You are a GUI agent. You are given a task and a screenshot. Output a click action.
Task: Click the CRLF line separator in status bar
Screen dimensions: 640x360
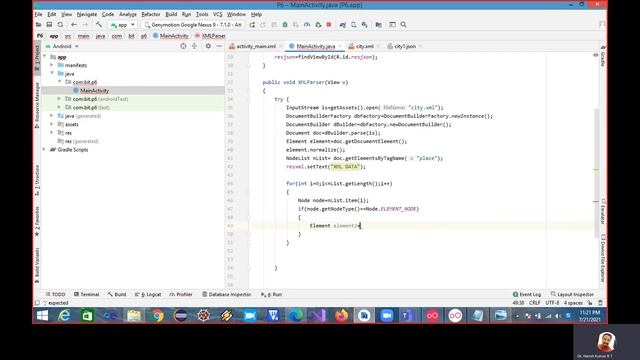pos(535,303)
